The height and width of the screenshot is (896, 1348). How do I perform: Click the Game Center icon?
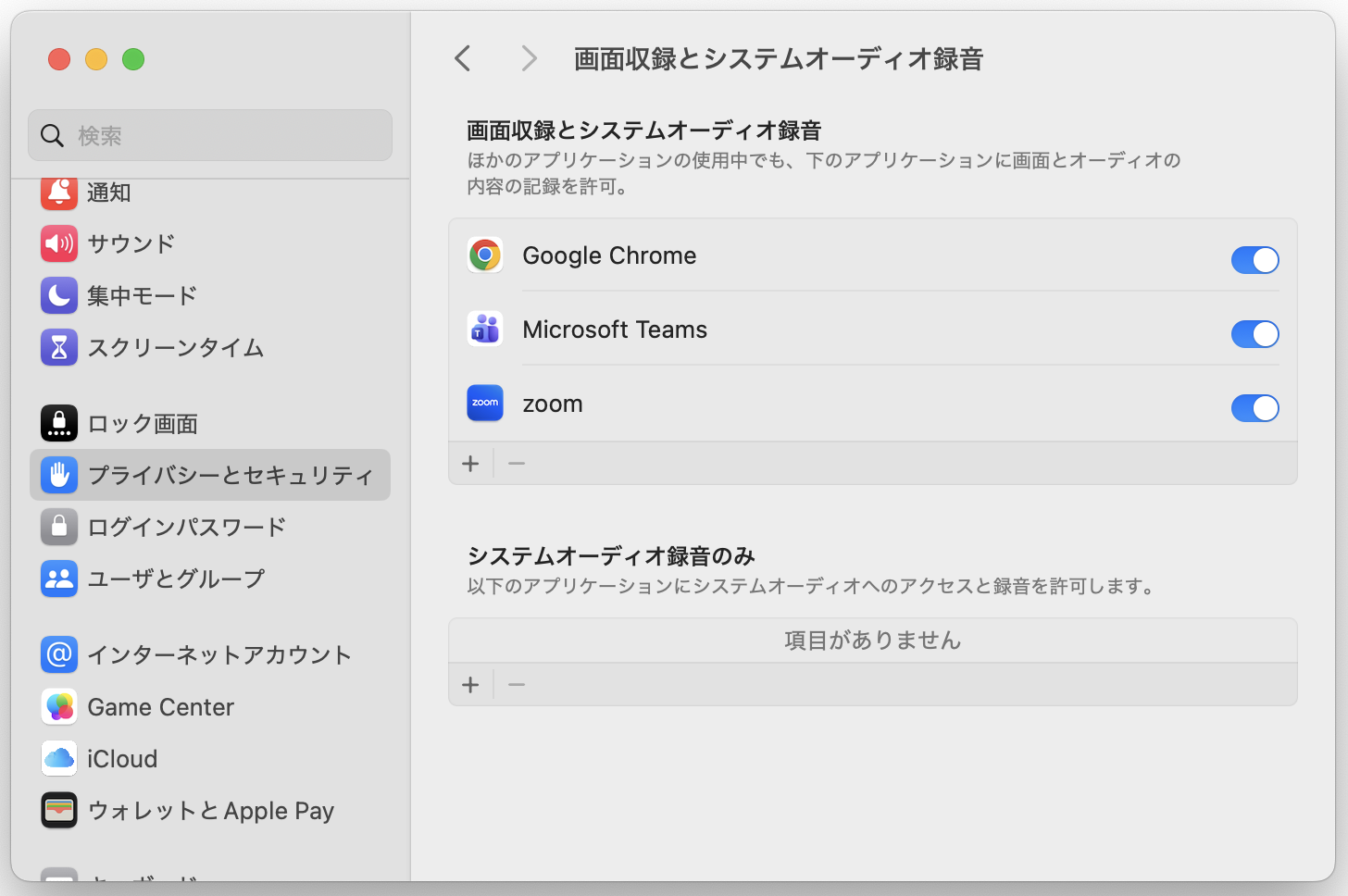click(59, 706)
